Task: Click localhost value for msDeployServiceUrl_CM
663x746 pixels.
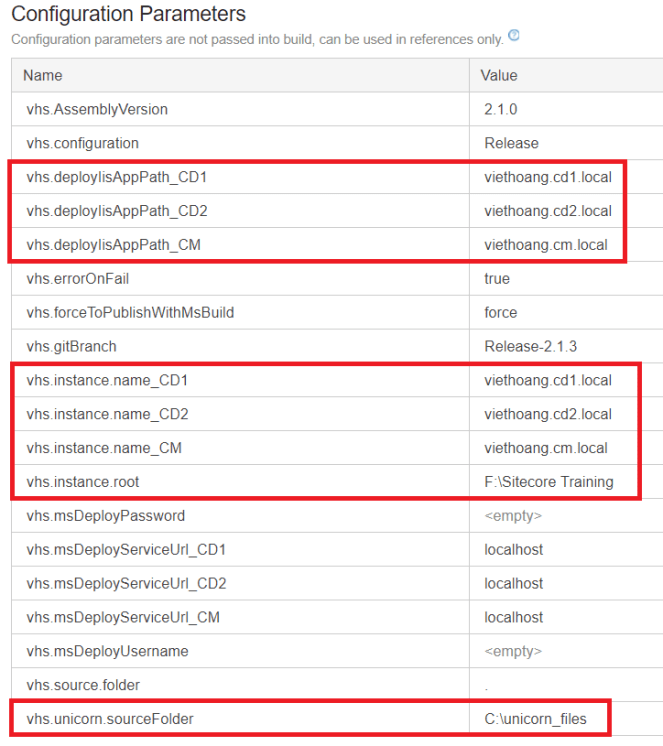Action: point(514,618)
